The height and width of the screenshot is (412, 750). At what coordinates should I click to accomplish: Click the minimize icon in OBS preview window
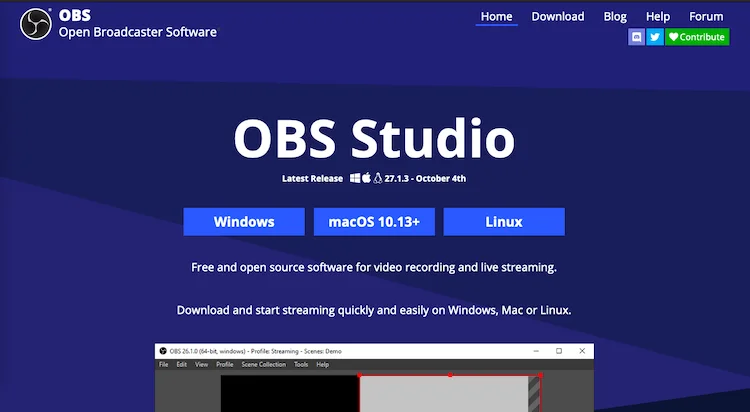point(536,351)
